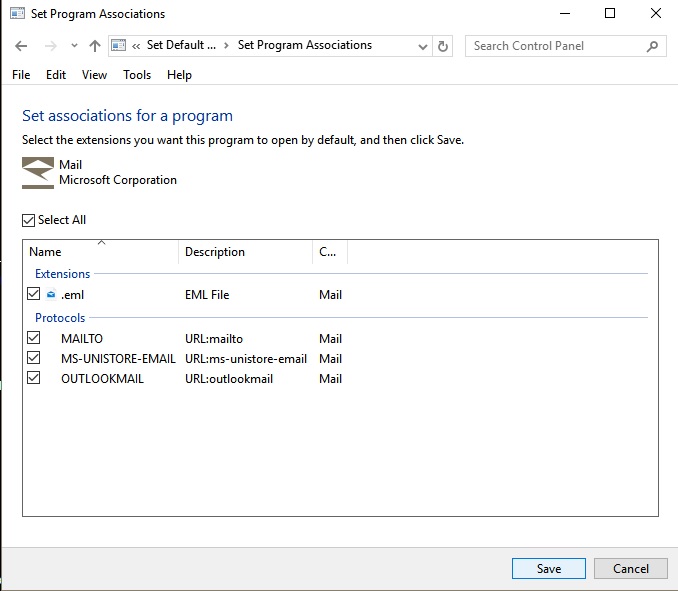The image size is (678, 591).
Task: Open the View menu
Action: (x=94, y=75)
